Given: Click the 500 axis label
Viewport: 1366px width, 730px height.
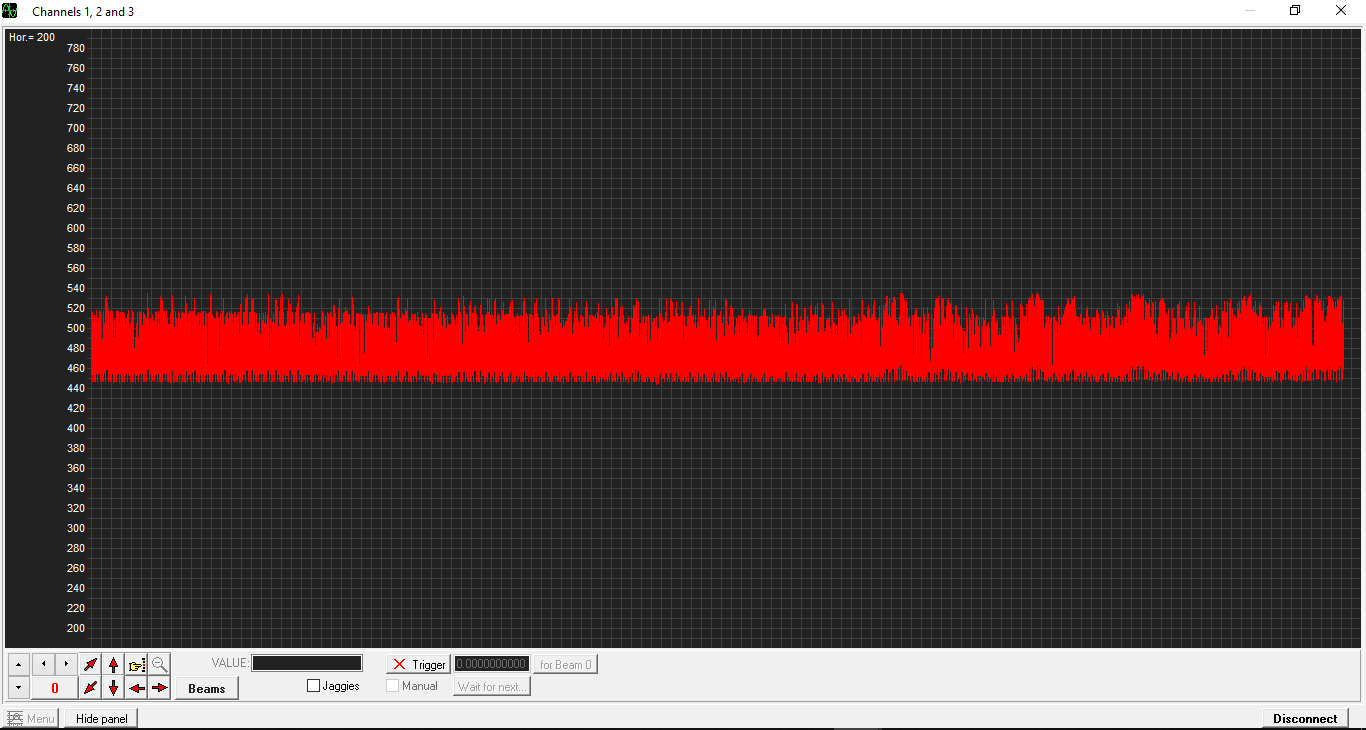Looking at the screenshot, I should pyautogui.click(x=76, y=328).
